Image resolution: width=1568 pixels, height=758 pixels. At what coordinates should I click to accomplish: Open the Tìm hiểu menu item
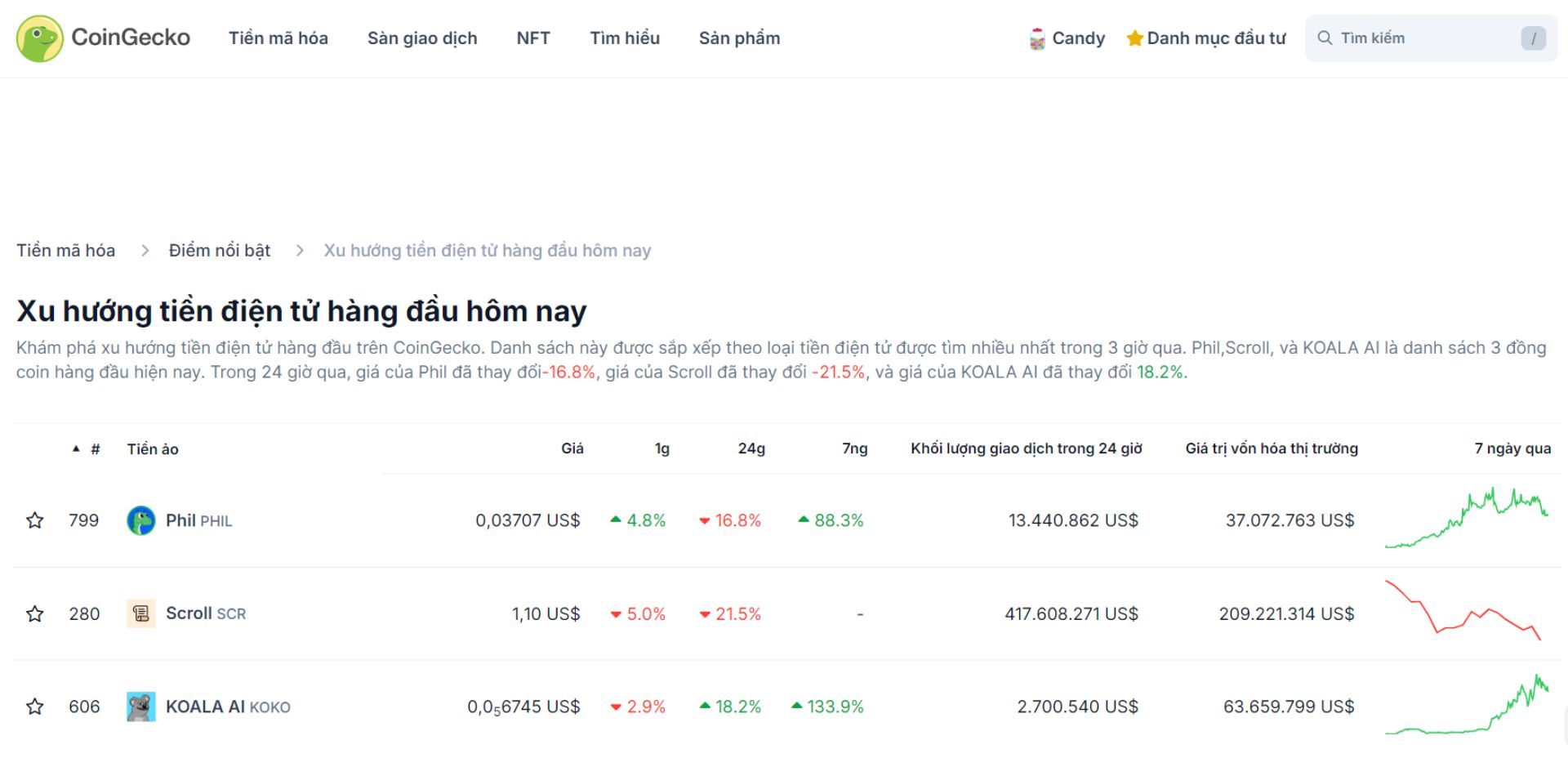(x=625, y=38)
